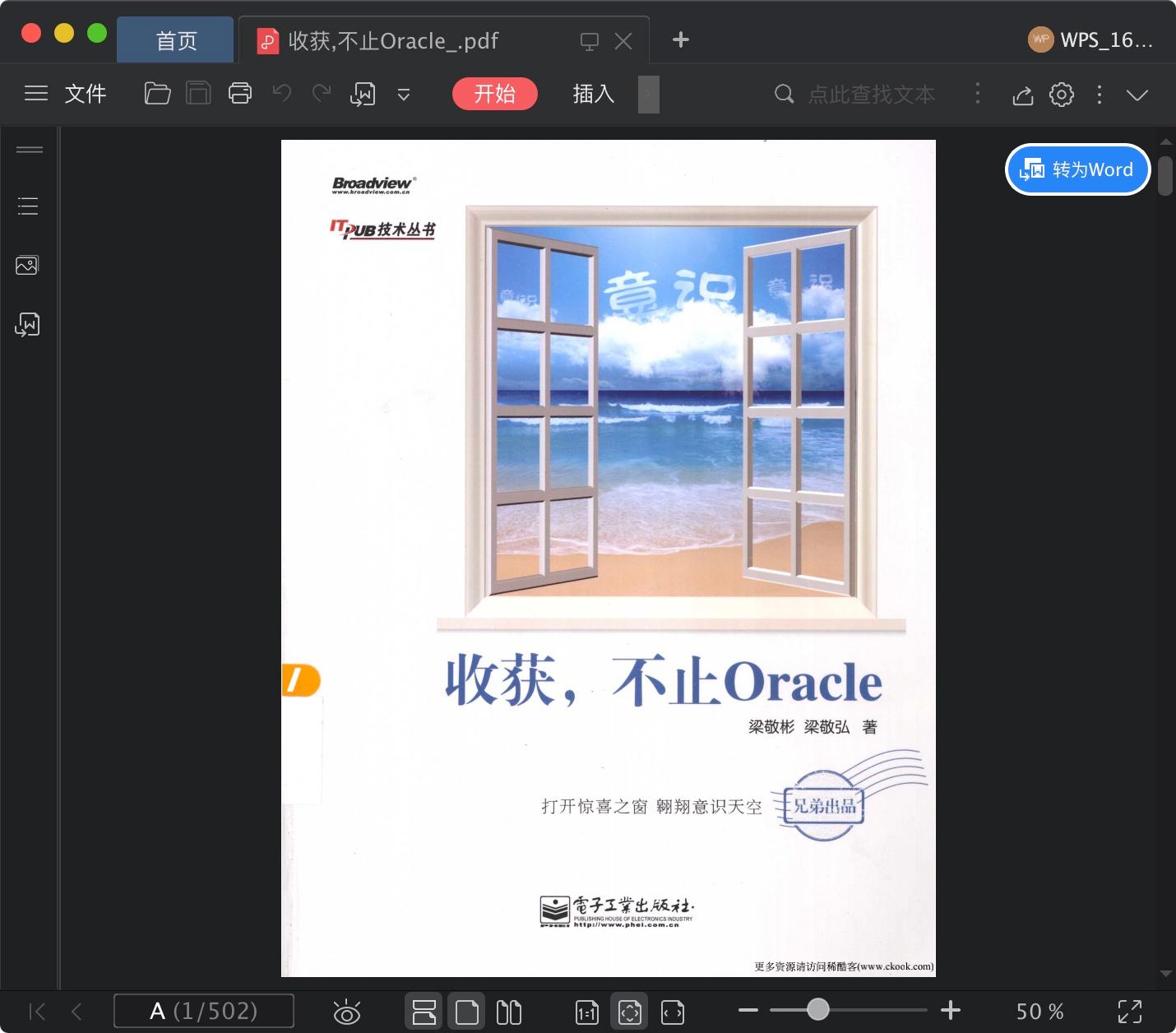Expand the quick access toolbar dropdown
1176x1033 pixels.
[404, 95]
